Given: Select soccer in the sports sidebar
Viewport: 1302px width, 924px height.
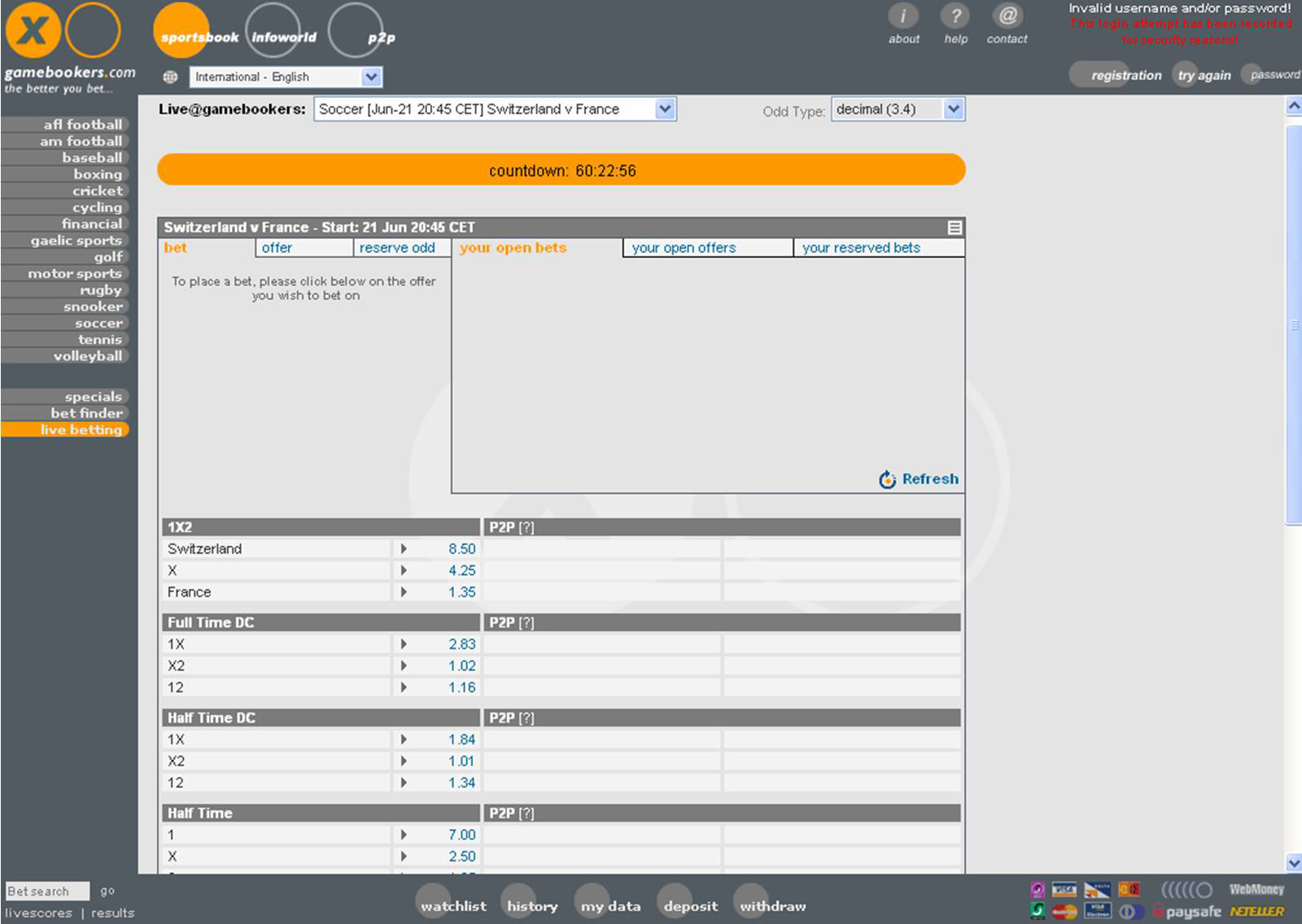Looking at the screenshot, I should click(x=98, y=323).
